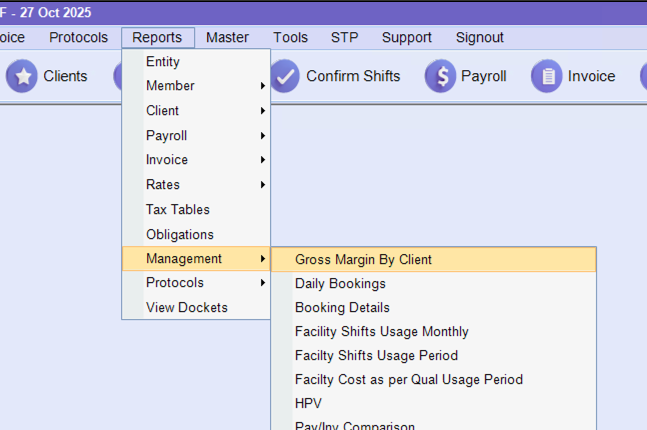Click the Clients star icon
The height and width of the screenshot is (430, 647).
pos(22,77)
